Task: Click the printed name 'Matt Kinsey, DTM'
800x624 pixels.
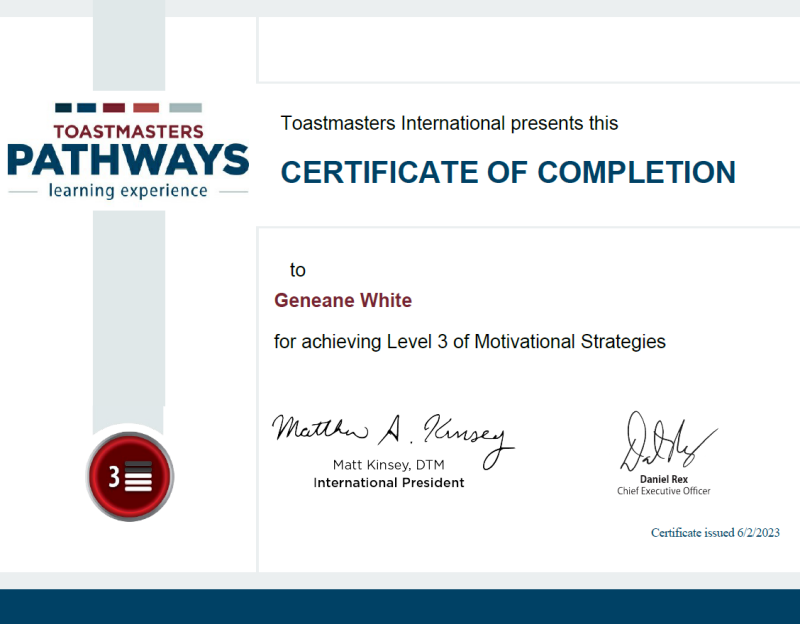Action: point(389,465)
